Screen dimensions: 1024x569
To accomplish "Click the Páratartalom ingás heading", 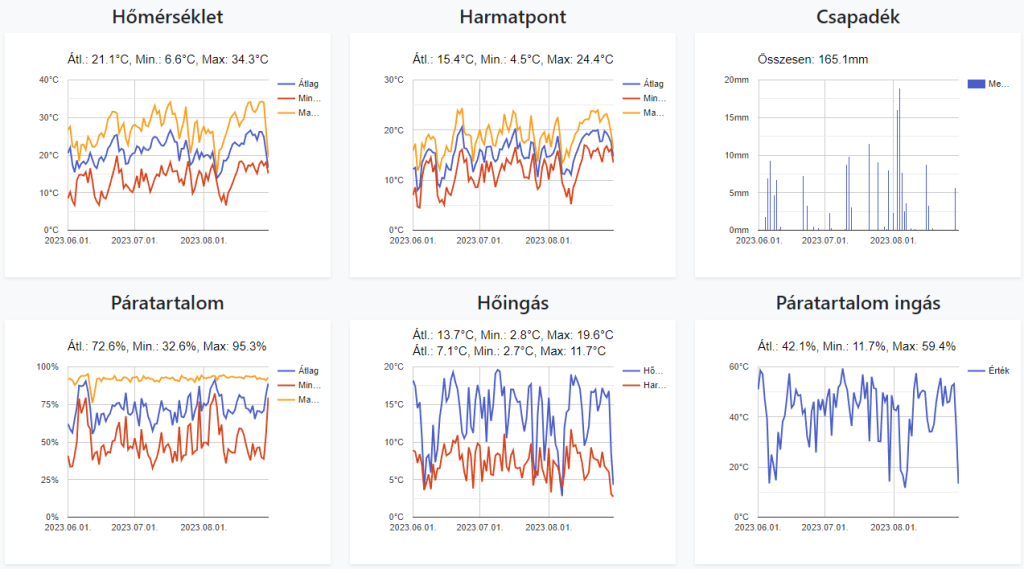I will tap(857, 303).
